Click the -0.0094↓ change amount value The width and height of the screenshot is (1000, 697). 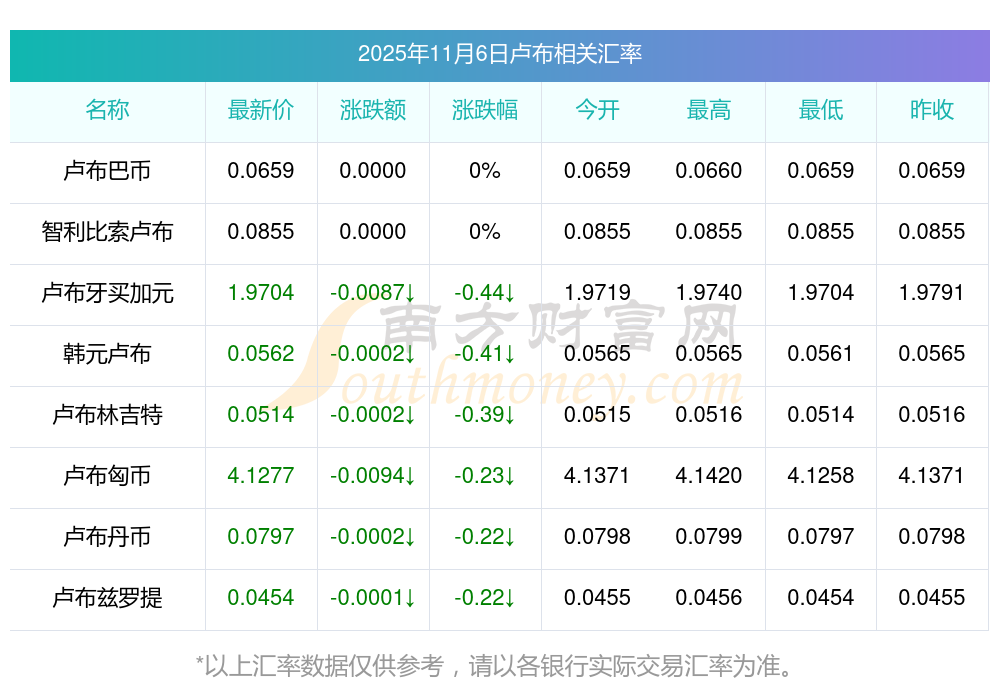point(373,476)
